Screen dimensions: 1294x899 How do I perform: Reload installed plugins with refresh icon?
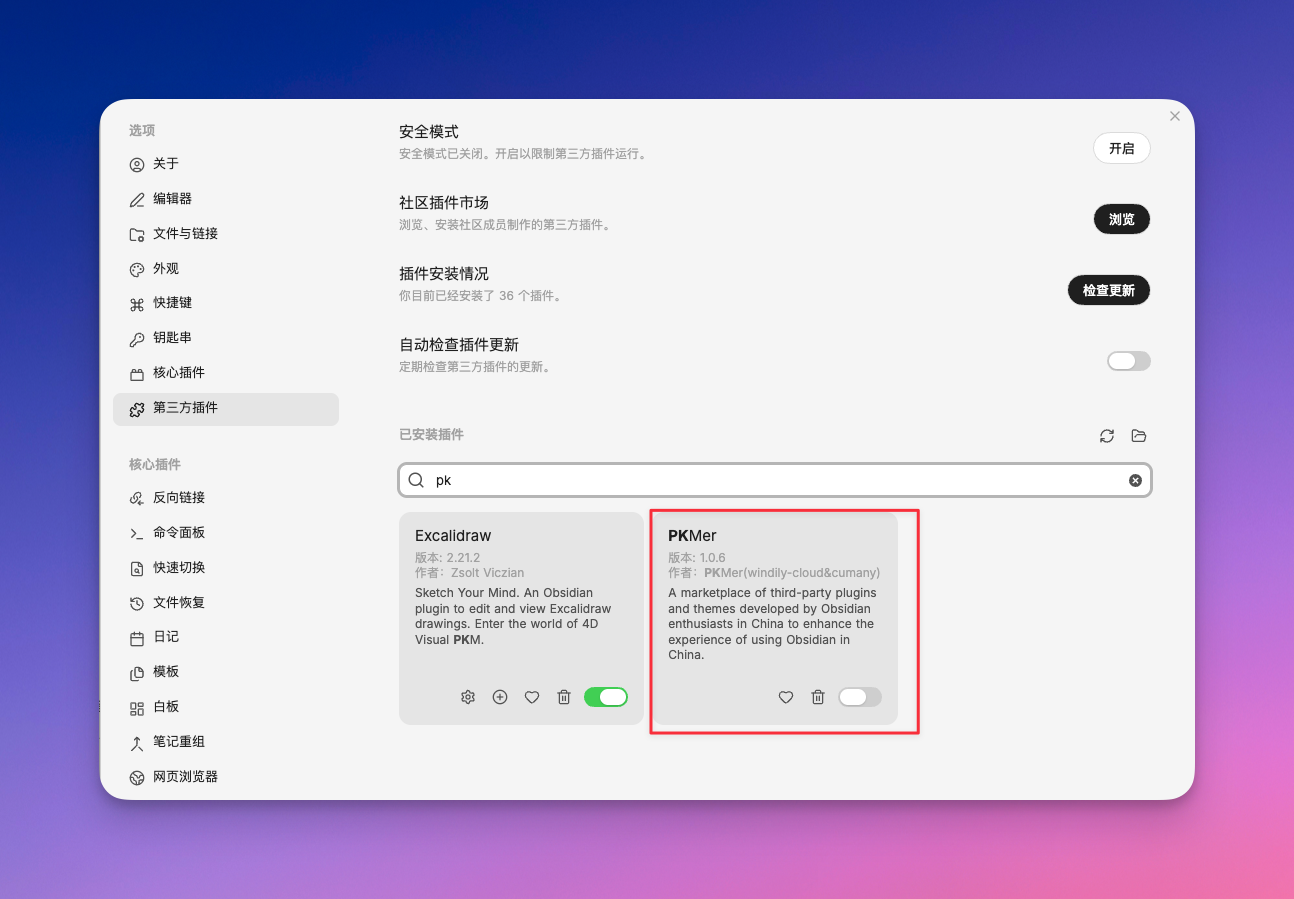coord(1106,436)
